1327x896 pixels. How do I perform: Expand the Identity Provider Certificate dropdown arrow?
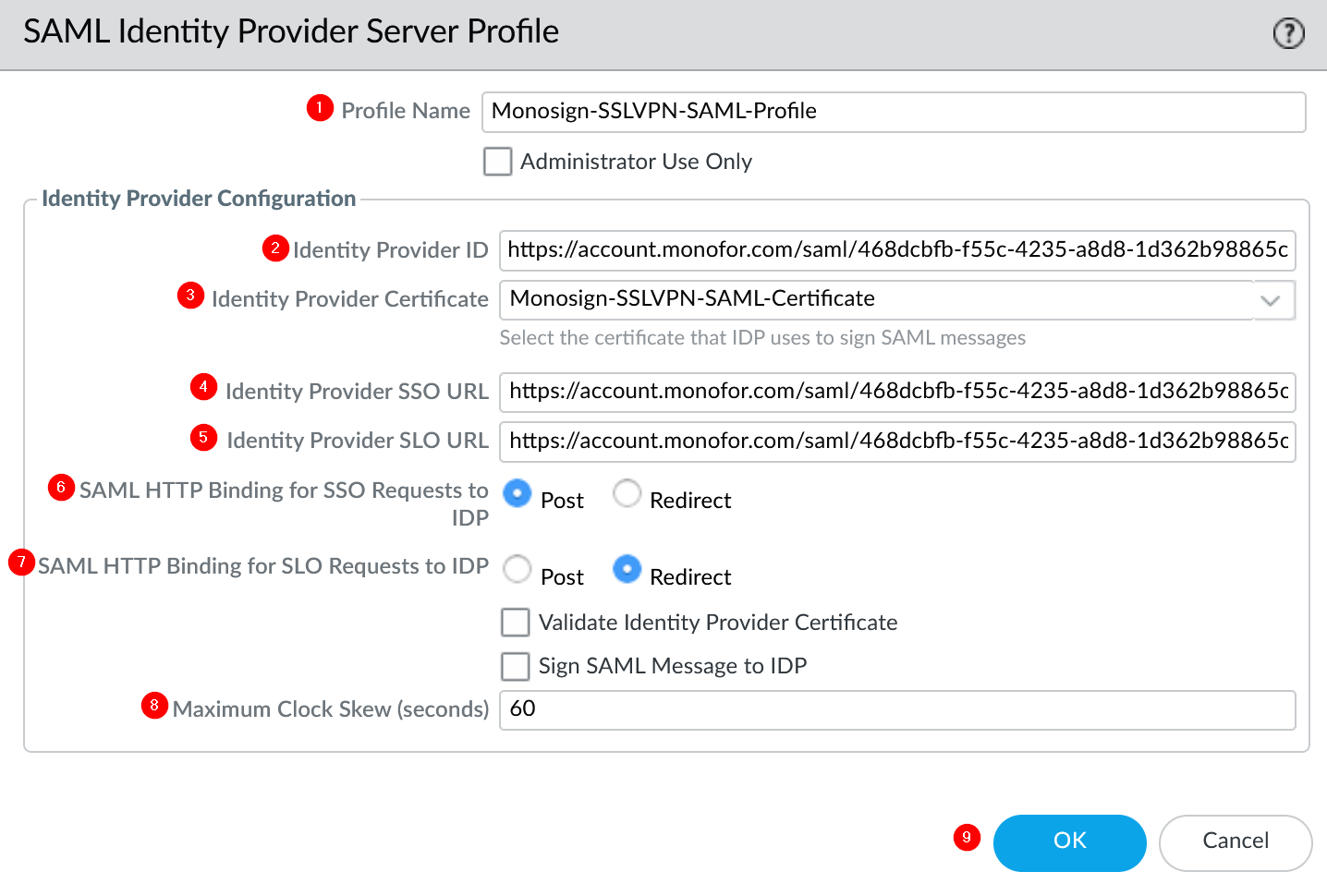coord(1271,300)
